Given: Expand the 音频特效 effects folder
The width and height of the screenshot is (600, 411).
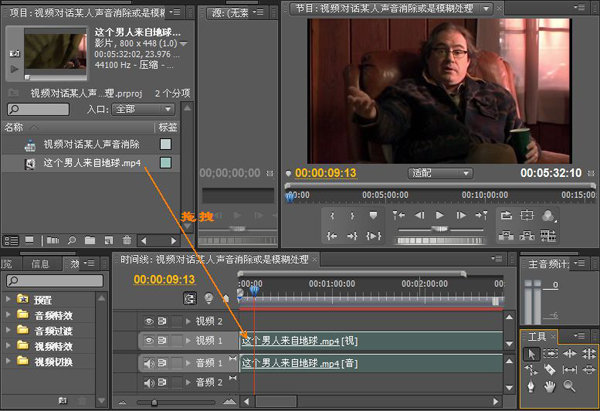Looking at the screenshot, I should (9, 315).
